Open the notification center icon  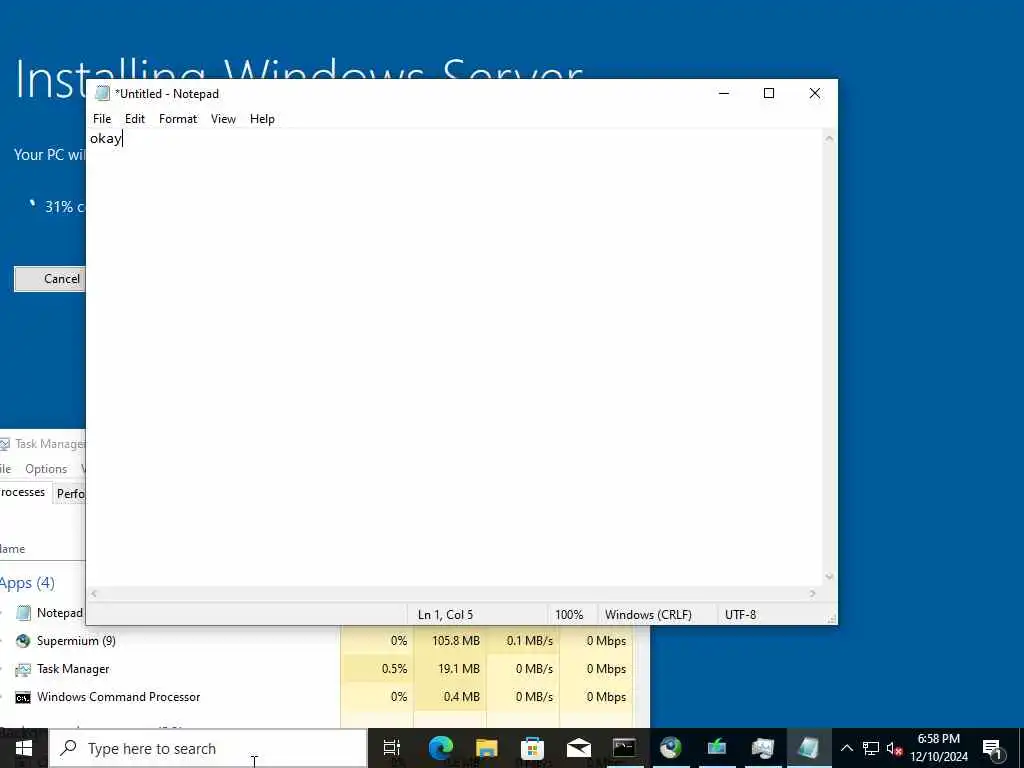tap(991, 748)
